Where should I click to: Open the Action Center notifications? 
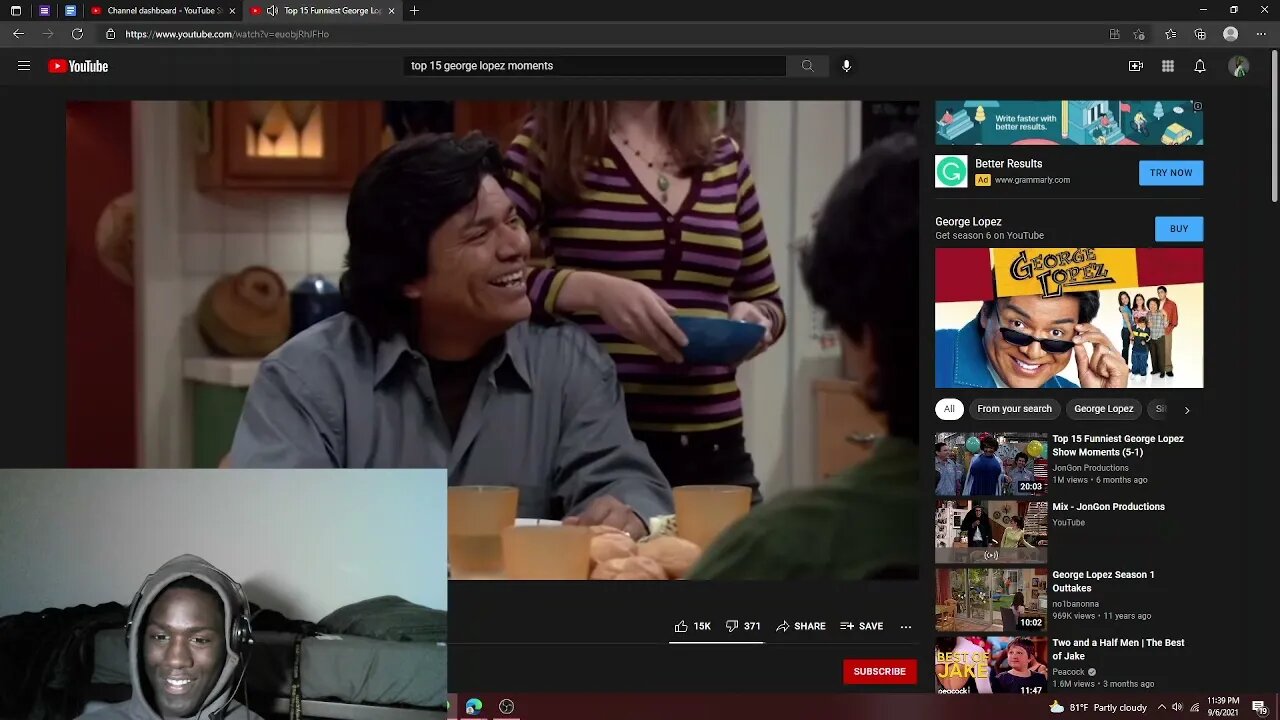pyautogui.click(x=1260, y=707)
